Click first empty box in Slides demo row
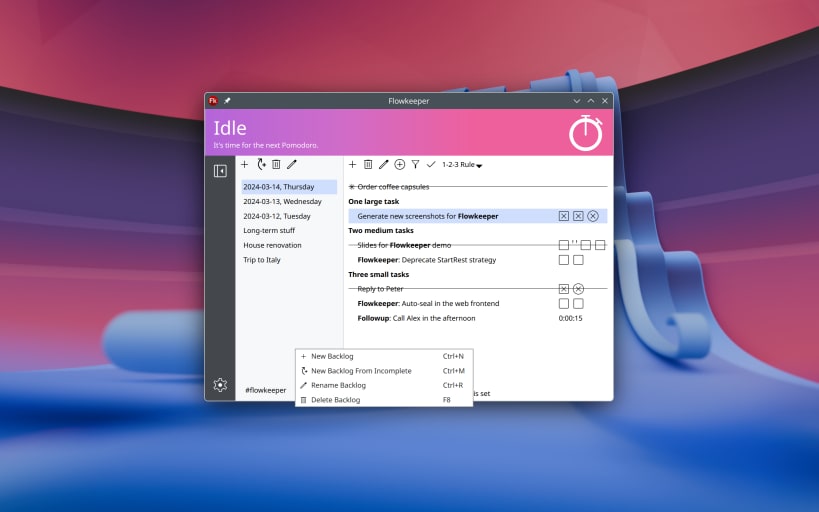This screenshot has width=819, height=512. (x=564, y=245)
